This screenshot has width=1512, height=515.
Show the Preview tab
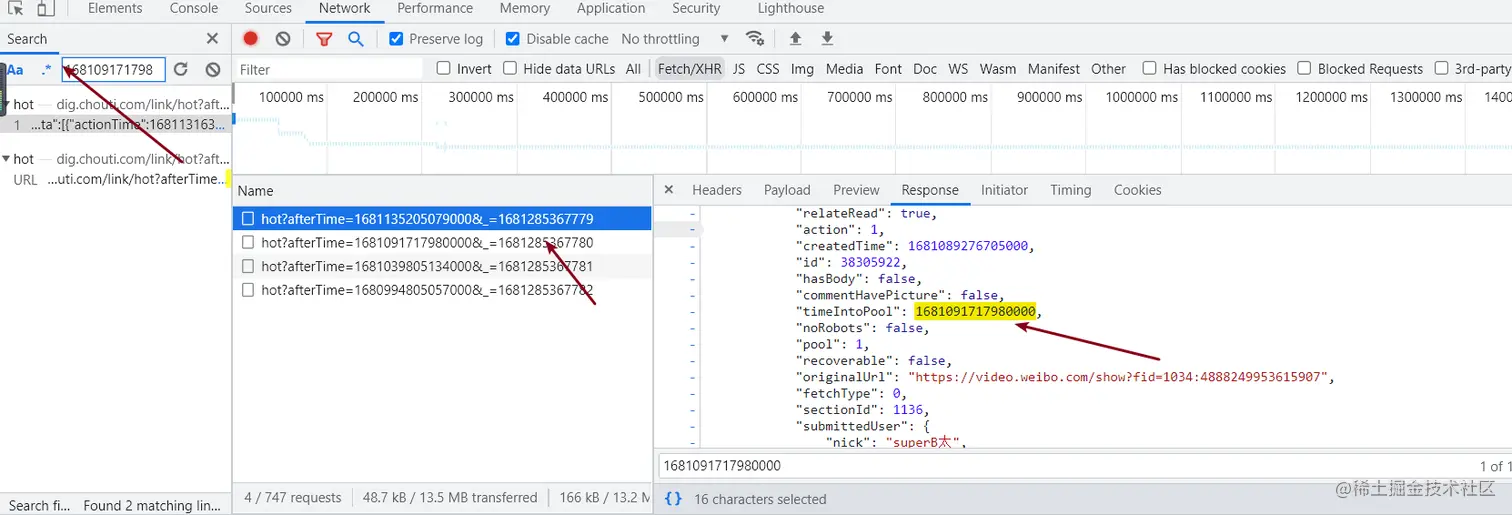point(856,190)
